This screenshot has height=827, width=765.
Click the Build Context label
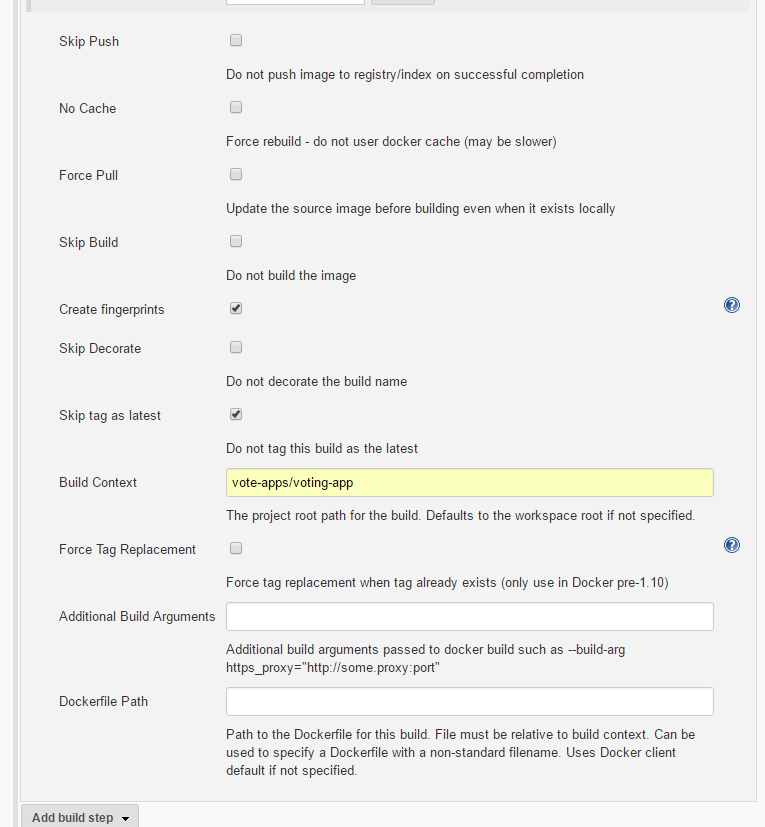(98, 483)
